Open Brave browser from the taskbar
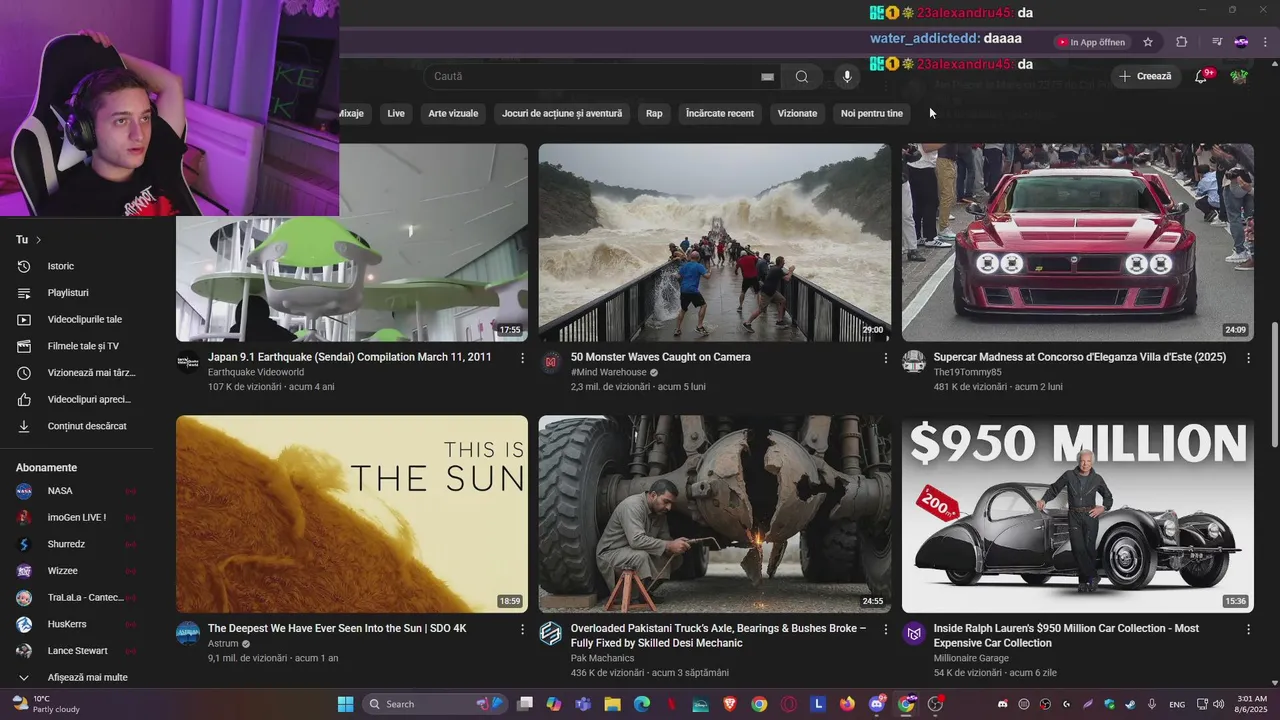 pyautogui.click(x=729, y=704)
